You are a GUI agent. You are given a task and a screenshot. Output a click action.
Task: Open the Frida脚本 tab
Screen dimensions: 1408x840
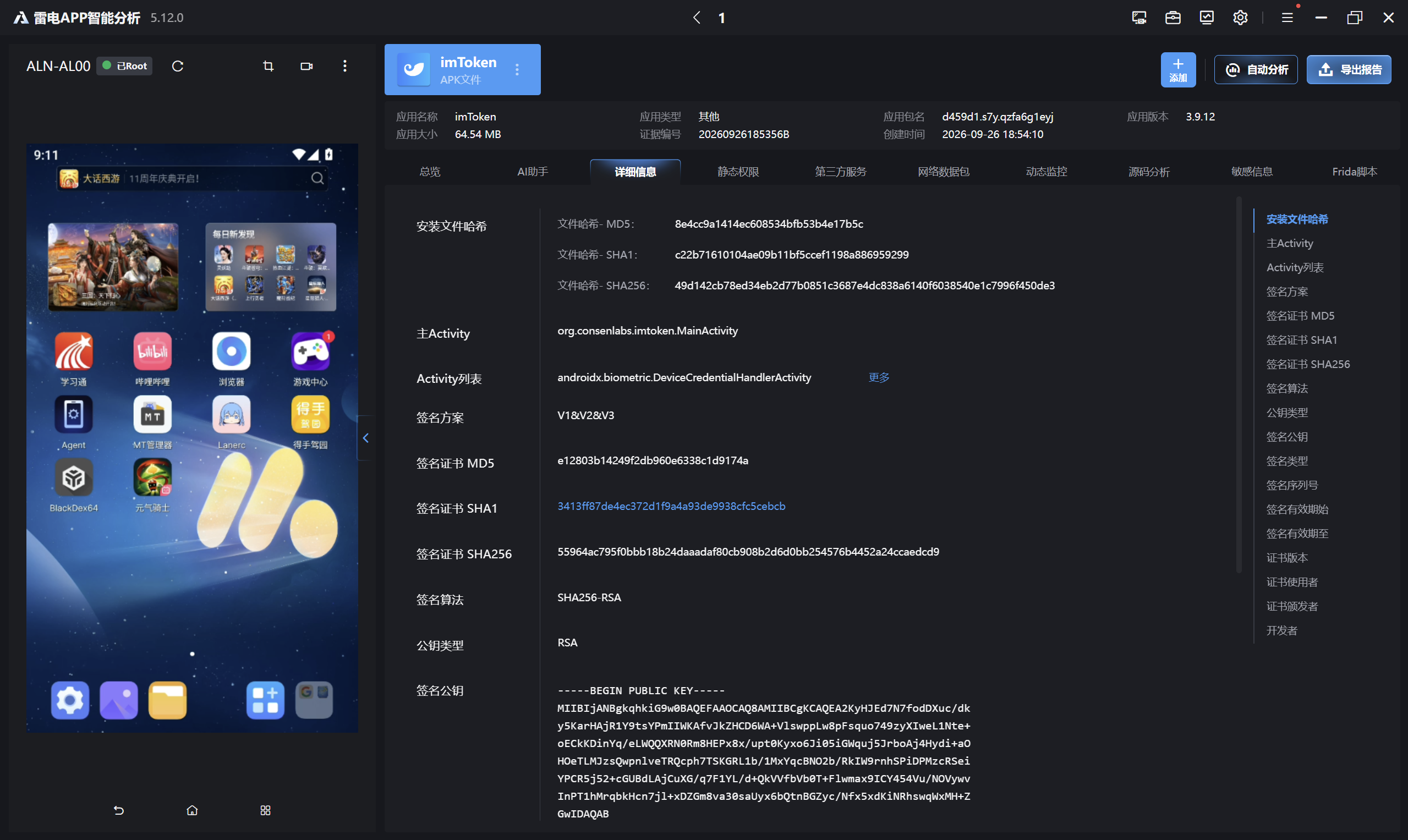coord(1355,172)
